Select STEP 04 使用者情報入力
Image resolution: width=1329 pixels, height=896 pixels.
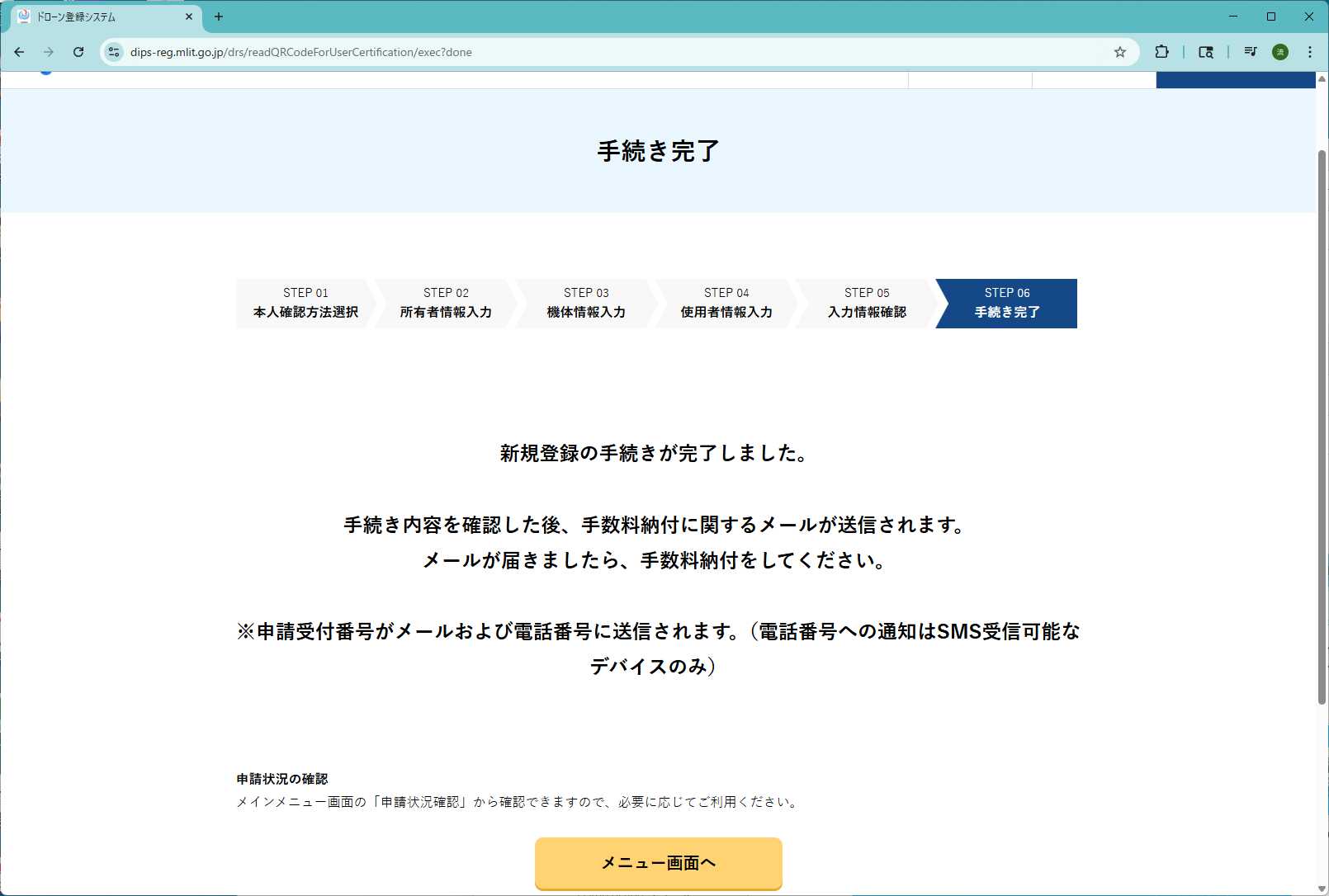tap(726, 303)
